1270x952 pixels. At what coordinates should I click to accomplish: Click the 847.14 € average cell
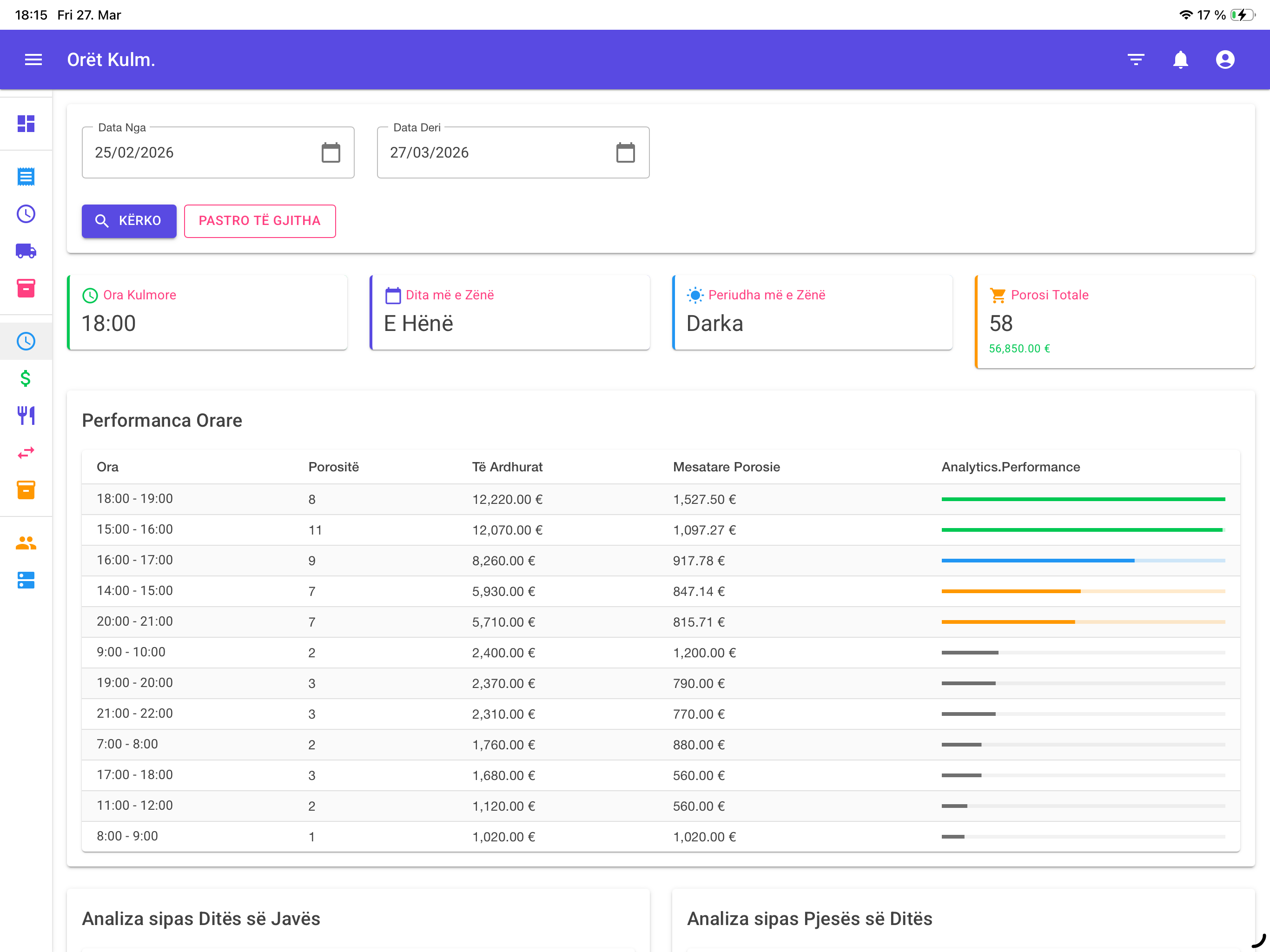click(x=699, y=591)
